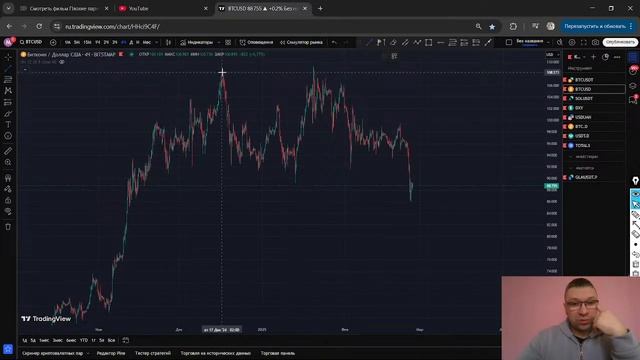
Task: Open the candle chart type selector
Action: tap(168, 42)
